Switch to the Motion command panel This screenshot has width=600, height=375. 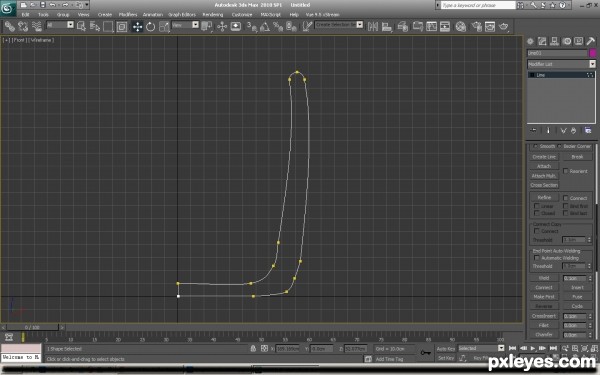coord(567,41)
